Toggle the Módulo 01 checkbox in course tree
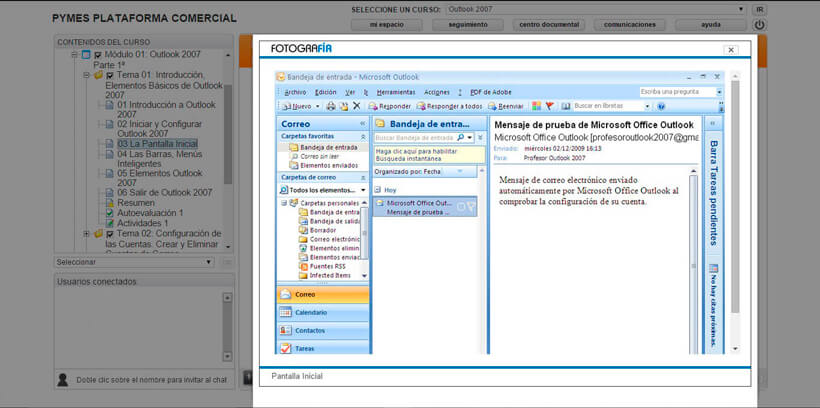Screen dimensions: 820x408 click(x=97, y=55)
